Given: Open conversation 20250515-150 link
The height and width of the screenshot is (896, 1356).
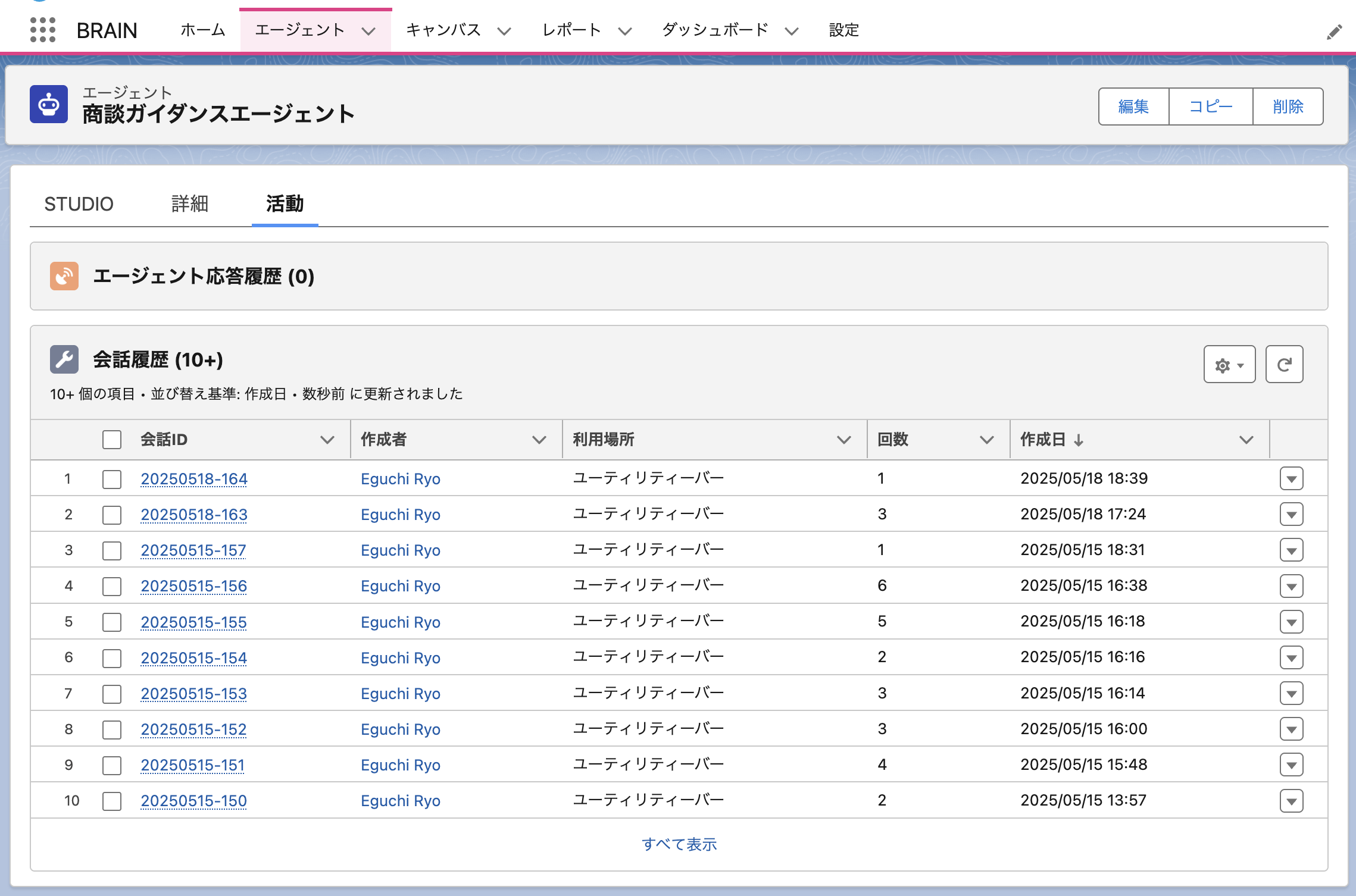Looking at the screenshot, I should [193, 801].
